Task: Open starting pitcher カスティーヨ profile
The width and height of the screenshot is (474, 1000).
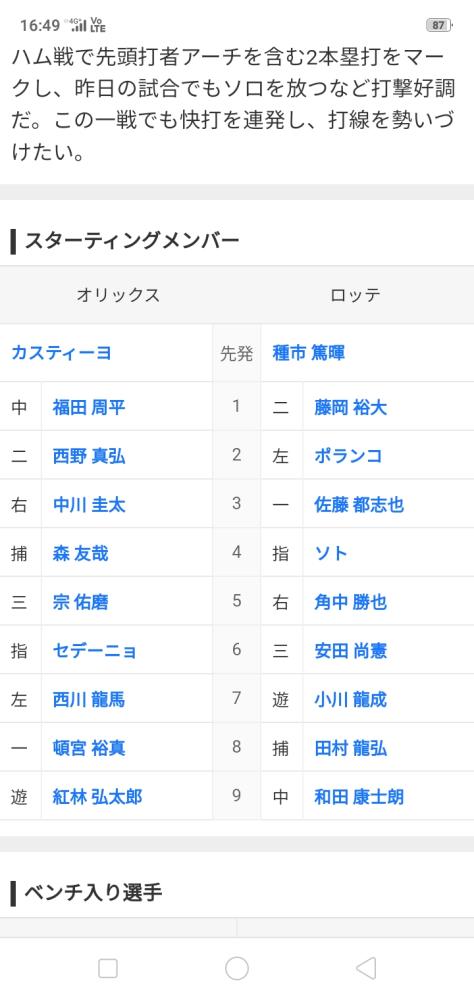Action: tap(61, 353)
